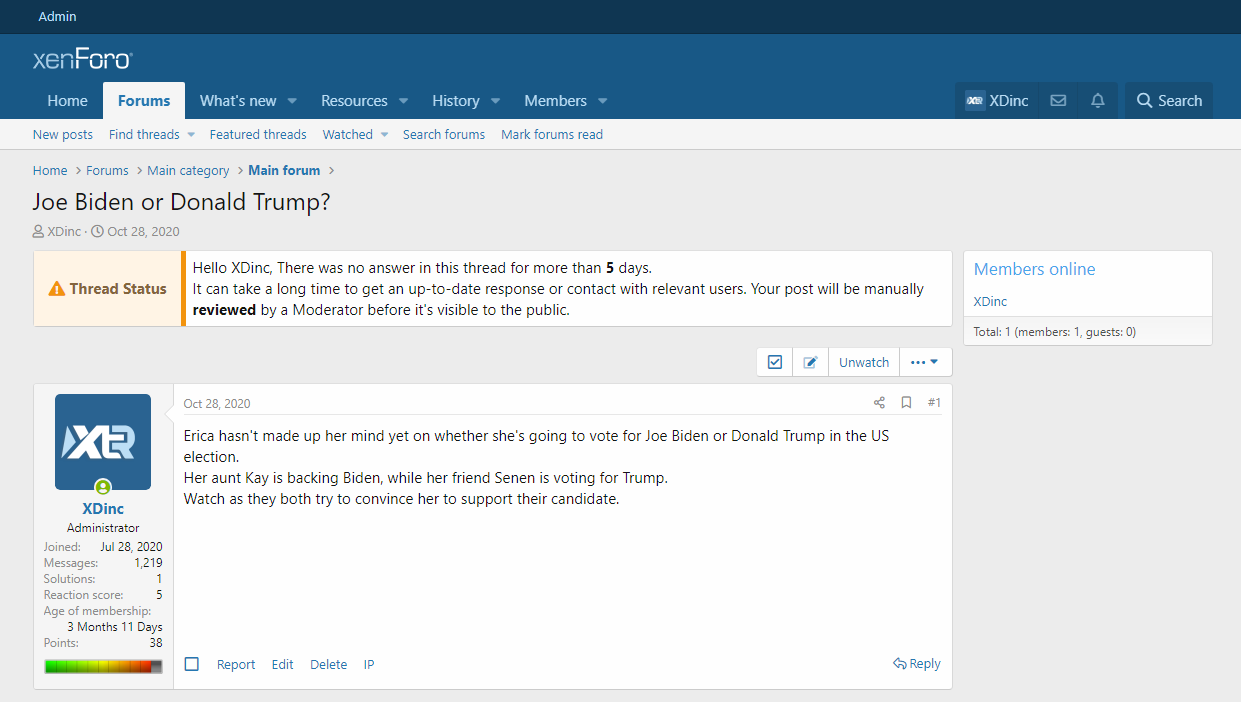
Task: Unwatch this thread
Action: click(x=863, y=362)
